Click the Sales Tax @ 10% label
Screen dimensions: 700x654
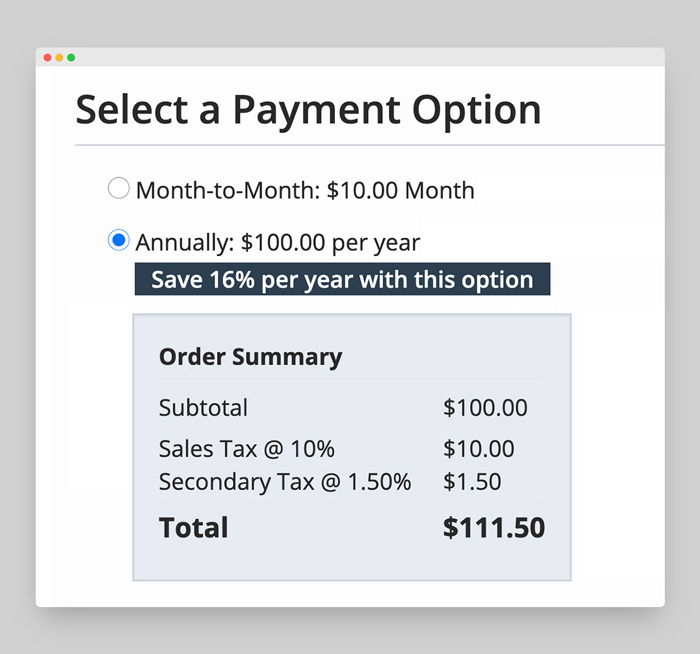coord(246,449)
